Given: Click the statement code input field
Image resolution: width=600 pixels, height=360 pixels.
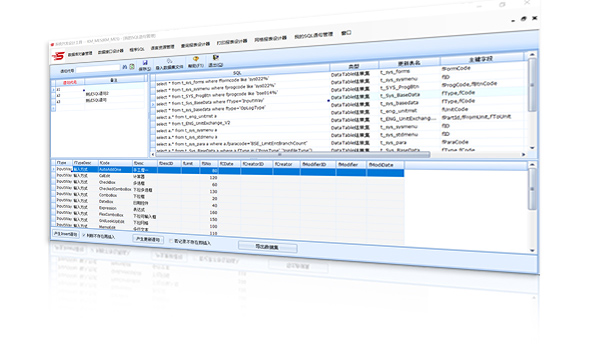Looking at the screenshot, I should 98,69.
